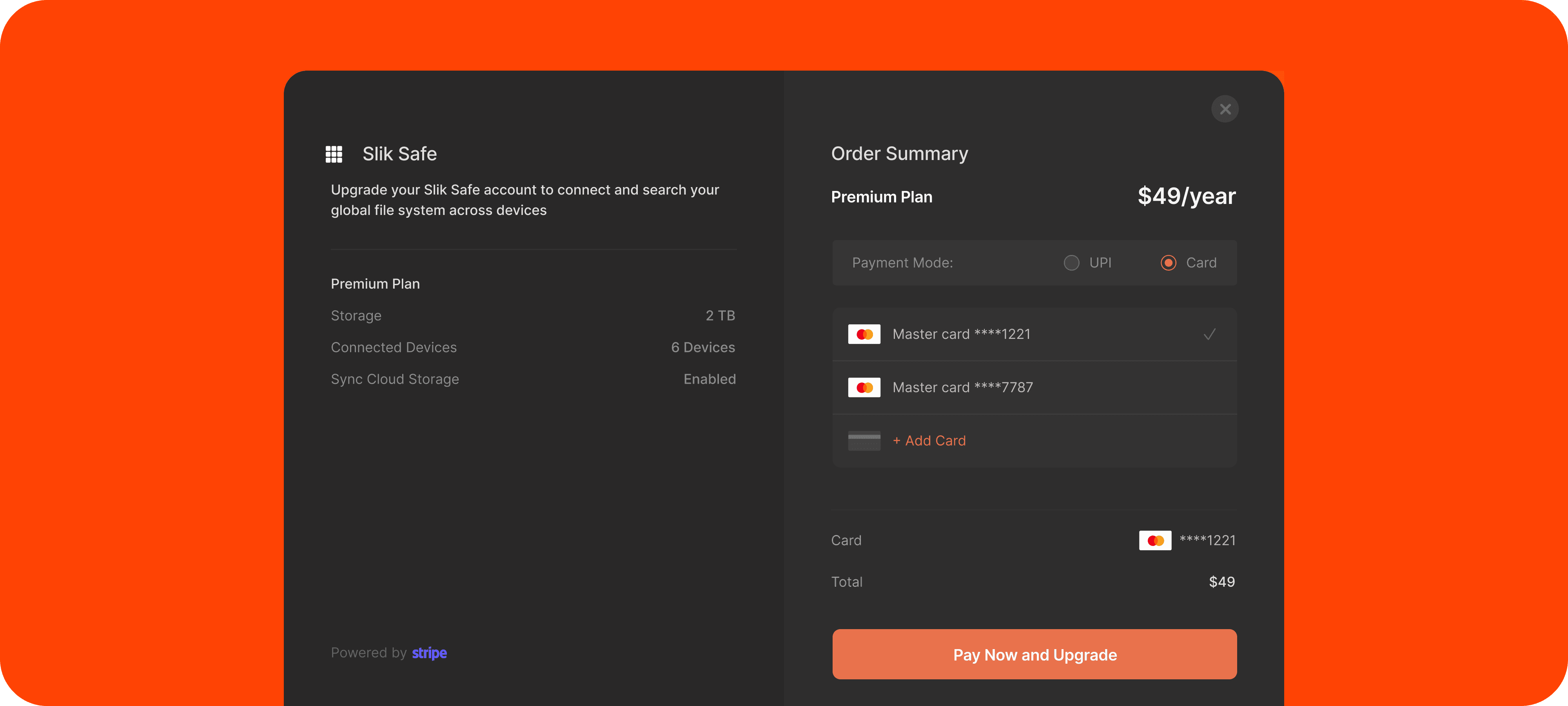Click the Storage label
1568x706 pixels.
point(356,315)
